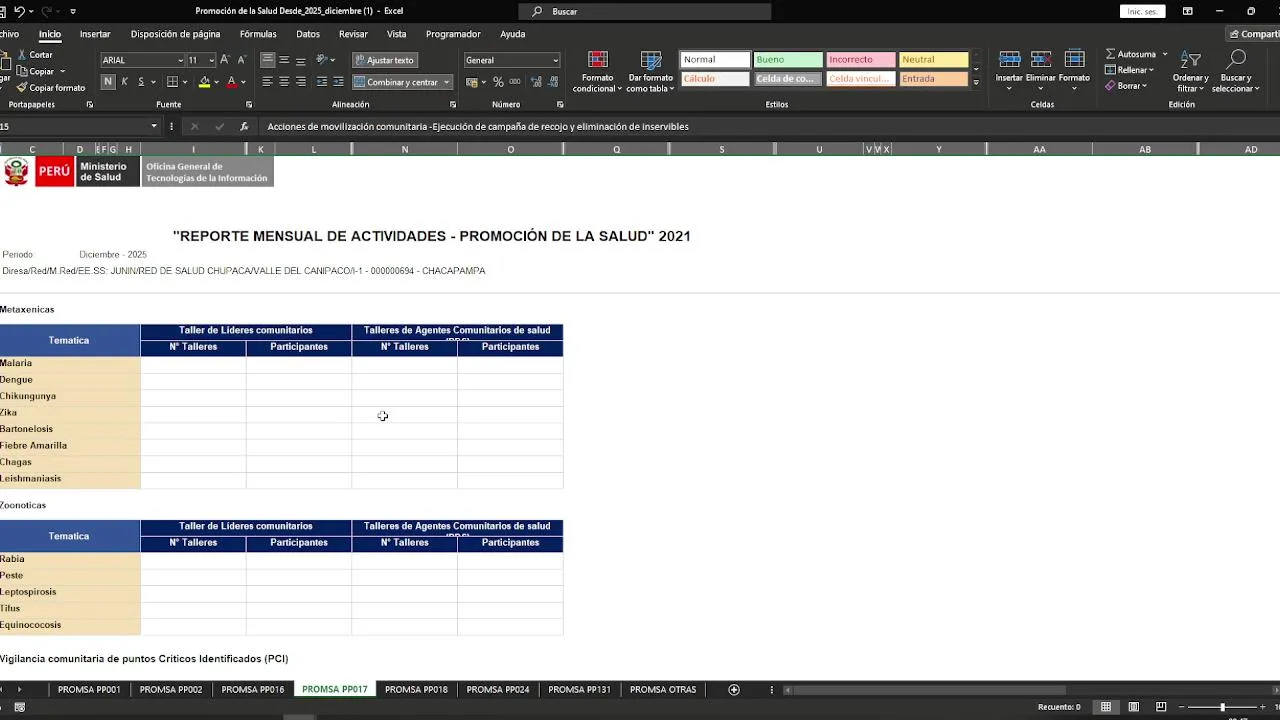This screenshot has width=1280, height=720.
Task: Click Insertar cells icon
Action: click(x=1010, y=60)
